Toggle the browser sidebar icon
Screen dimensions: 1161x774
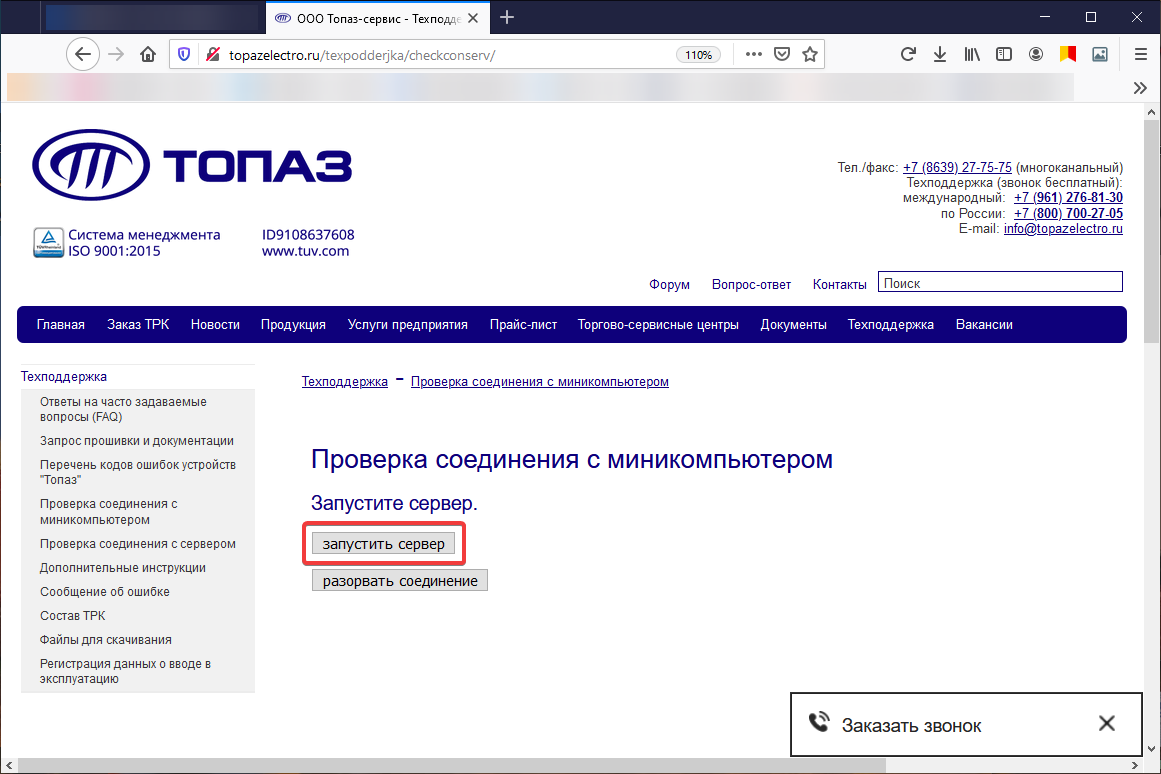pyautogui.click(x=1004, y=54)
